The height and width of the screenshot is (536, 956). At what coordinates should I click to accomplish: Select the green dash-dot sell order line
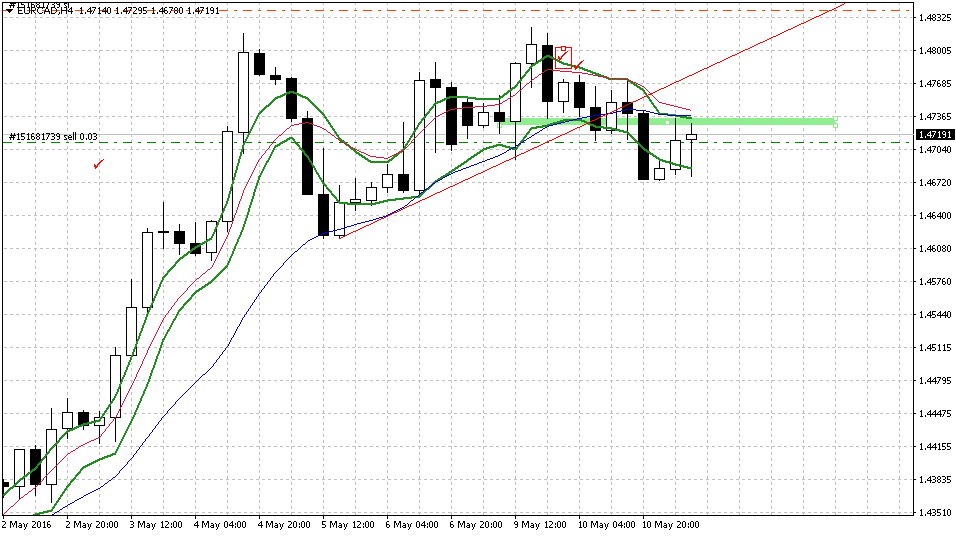(457, 143)
